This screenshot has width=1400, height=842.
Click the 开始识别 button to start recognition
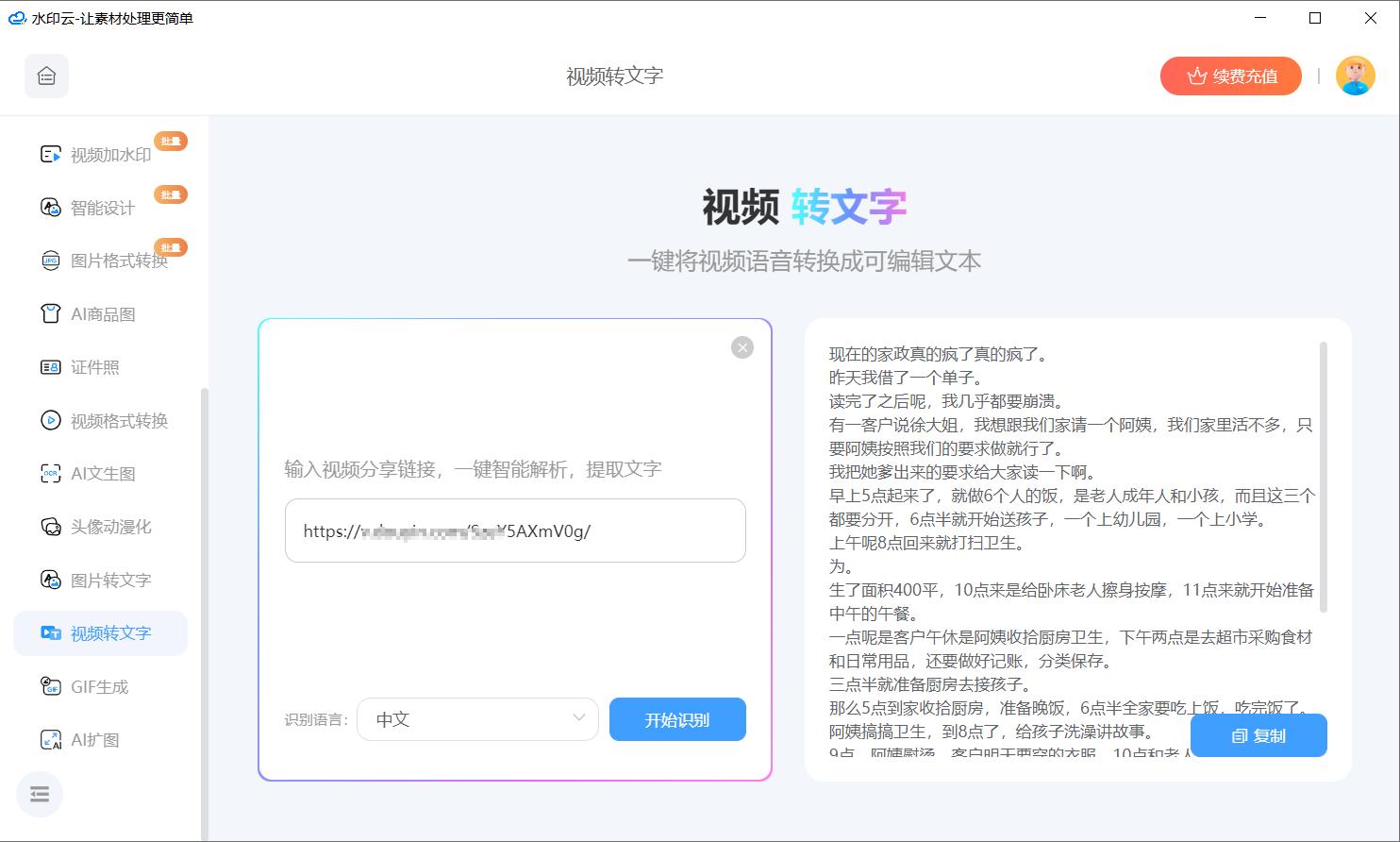(x=677, y=719)
